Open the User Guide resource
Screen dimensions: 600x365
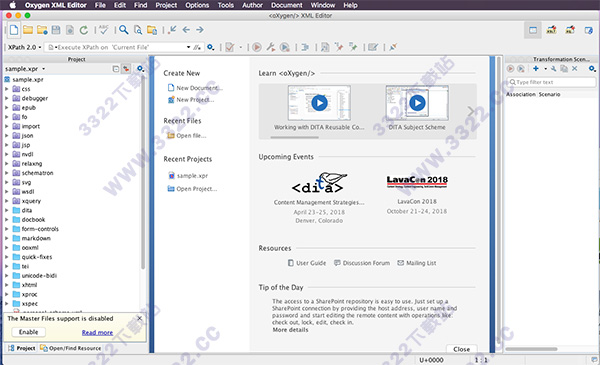pyautogui.click(x=307, y=263)
